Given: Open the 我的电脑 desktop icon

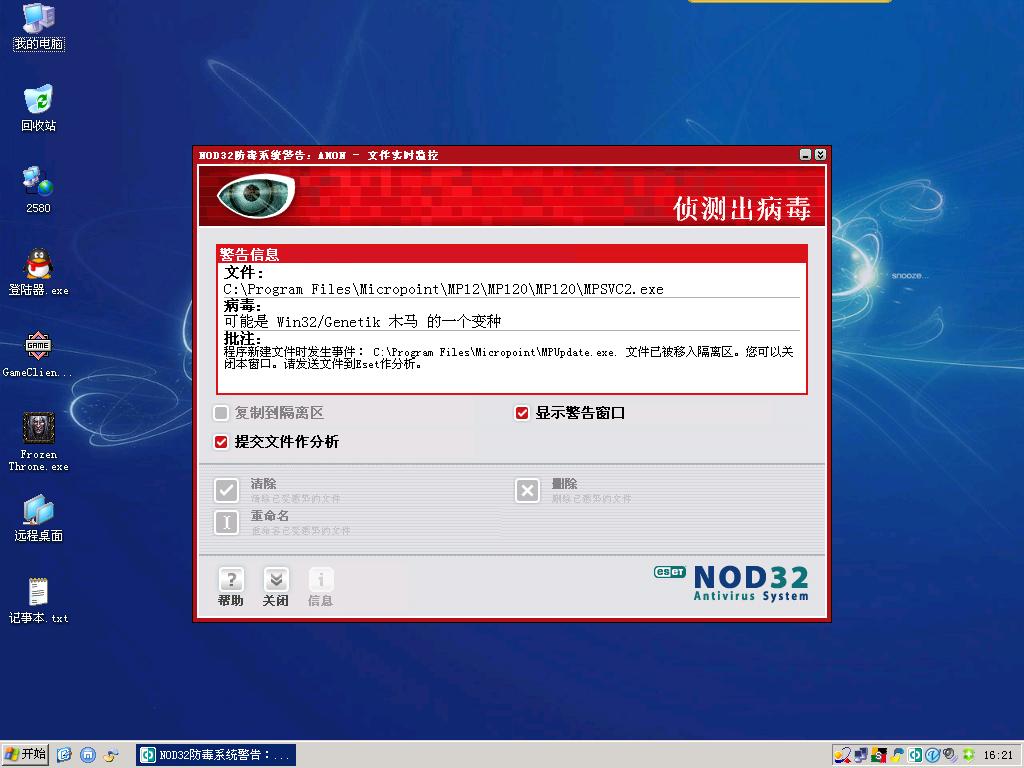Looking at the screenshot, I should (x=39, y=26).
